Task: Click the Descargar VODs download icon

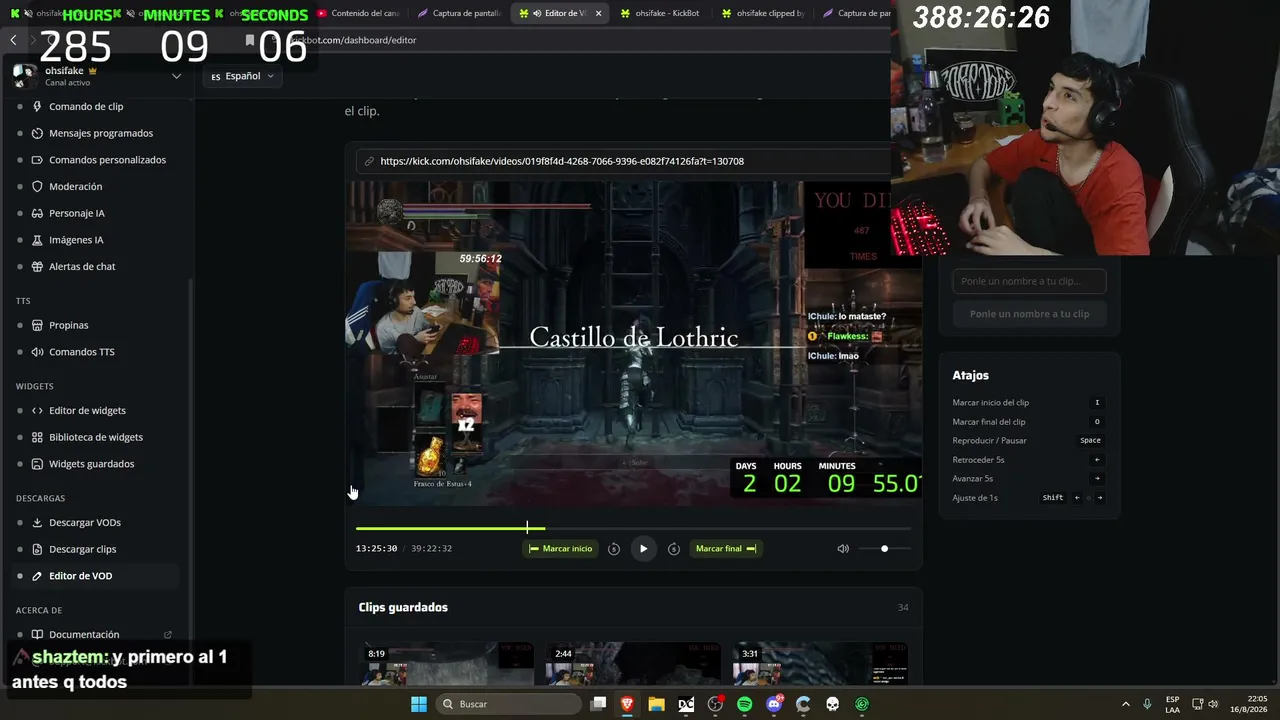Action: coord(37,522)
